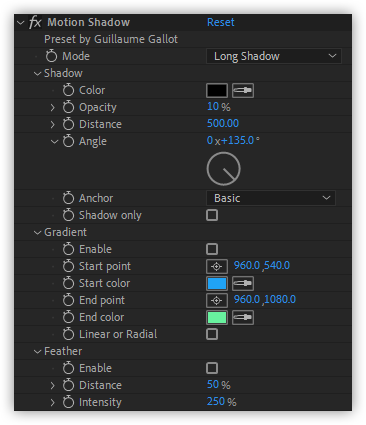Use the Start color eyedropper
366x425 pixels.
pyautogui.click(x=243, y=283)
